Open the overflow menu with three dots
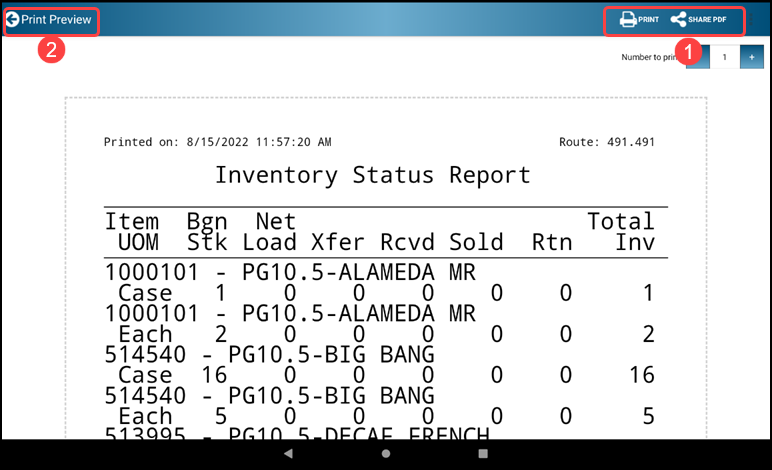 [752, 20]
